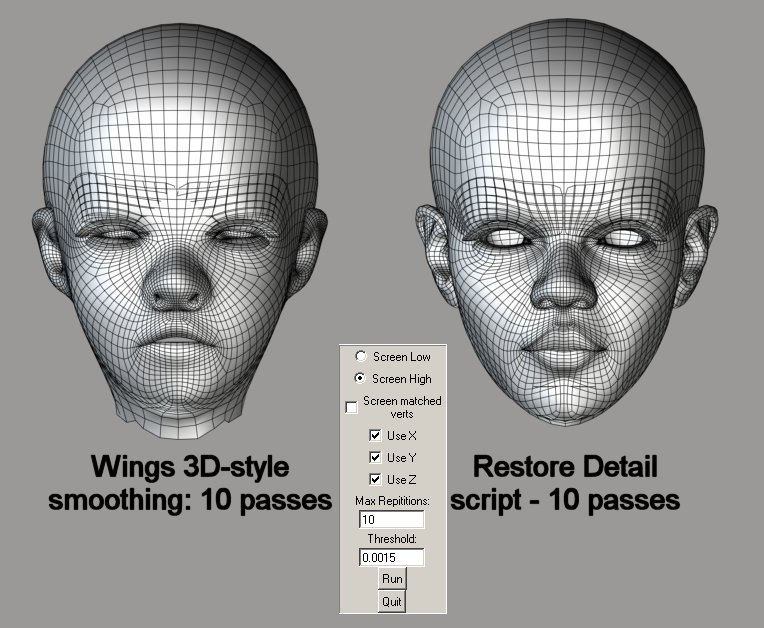Click the Max Repititions input field
764x628 pixels.
click(391, 519)
